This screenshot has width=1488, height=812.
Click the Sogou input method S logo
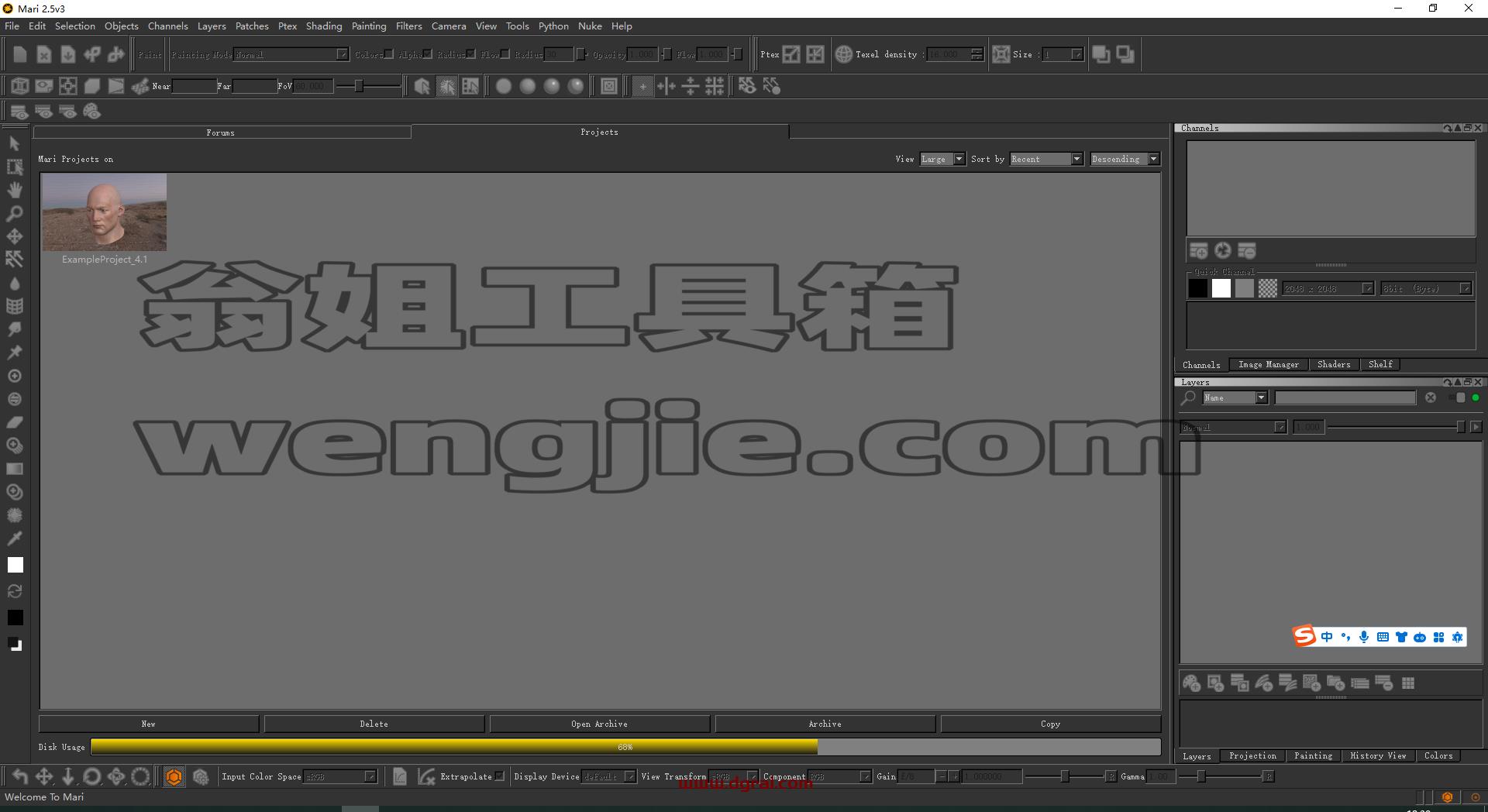coord(1304,636)
